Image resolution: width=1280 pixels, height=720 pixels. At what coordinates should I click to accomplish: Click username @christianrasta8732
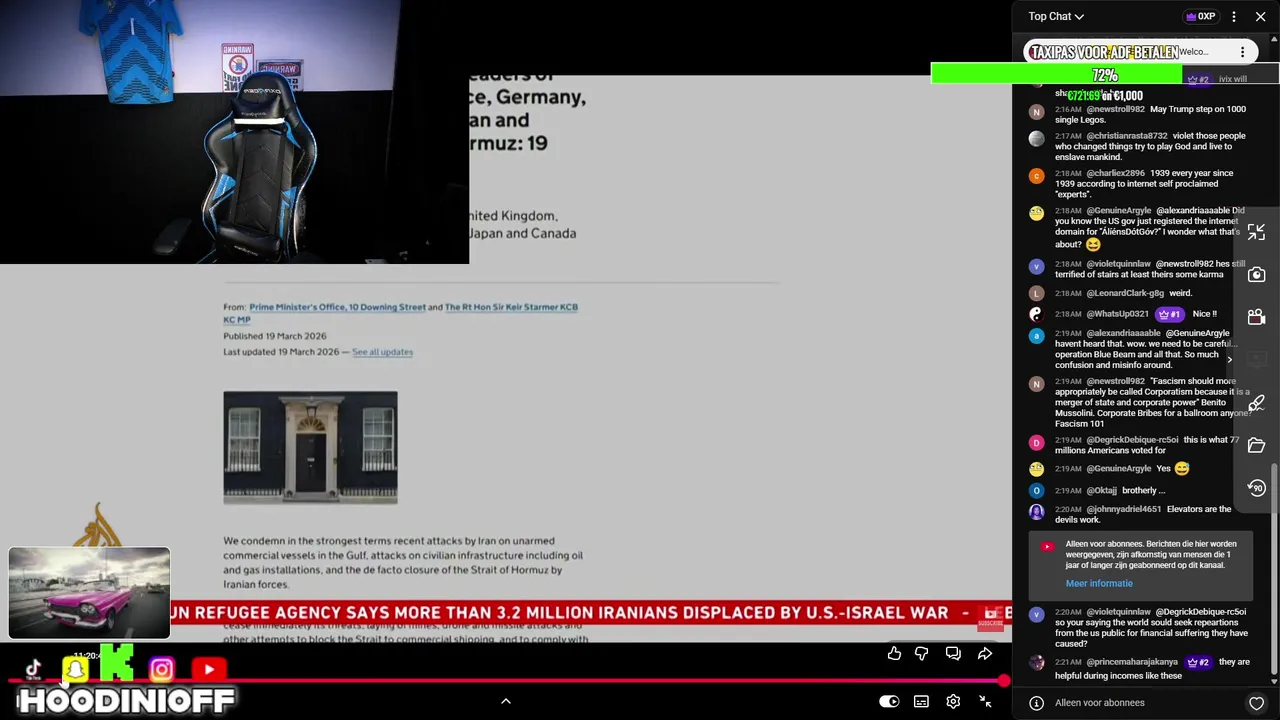point(1127,136)
